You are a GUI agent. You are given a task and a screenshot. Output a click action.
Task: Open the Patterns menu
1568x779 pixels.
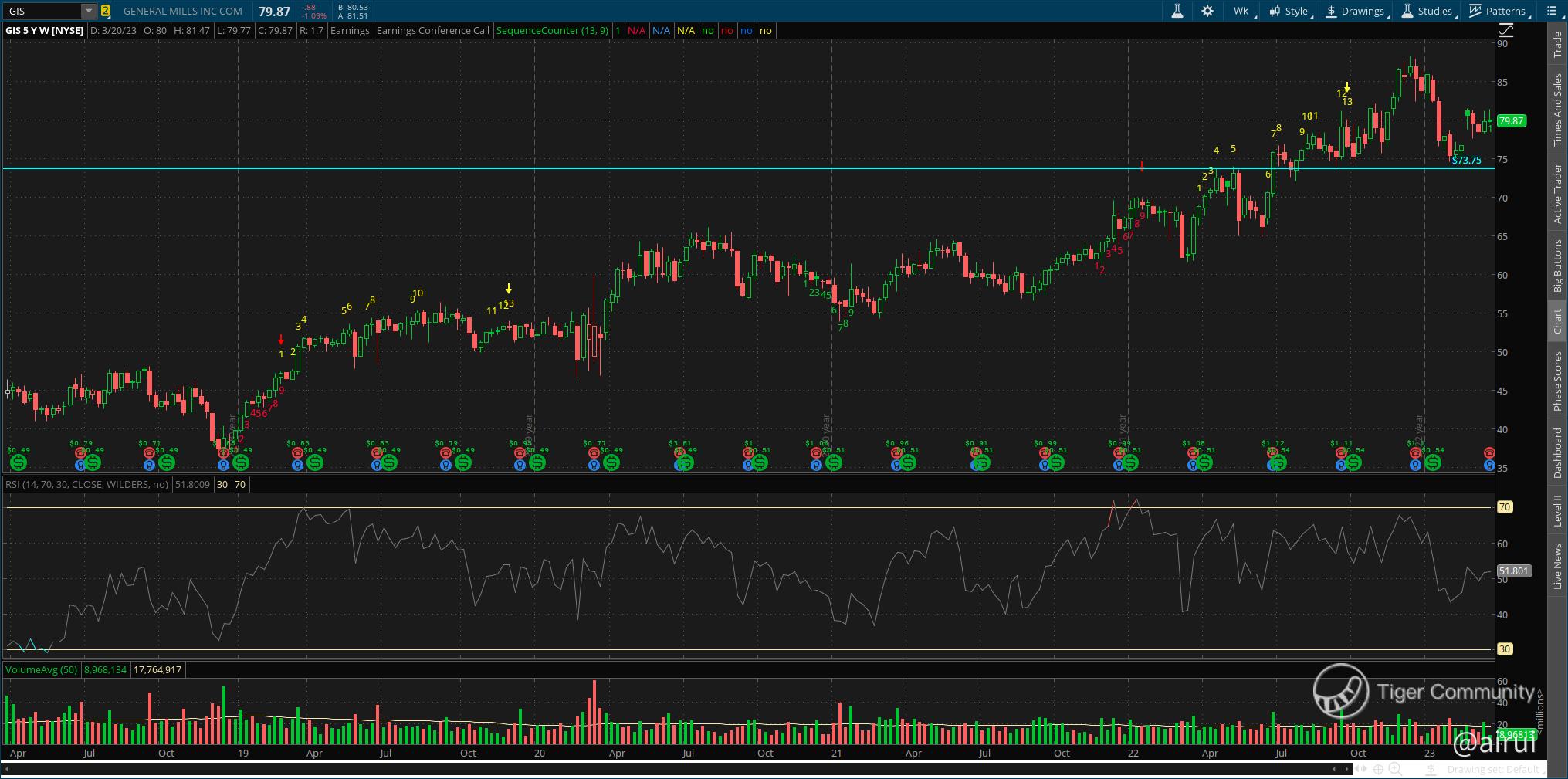click(x=1498, y=11)
